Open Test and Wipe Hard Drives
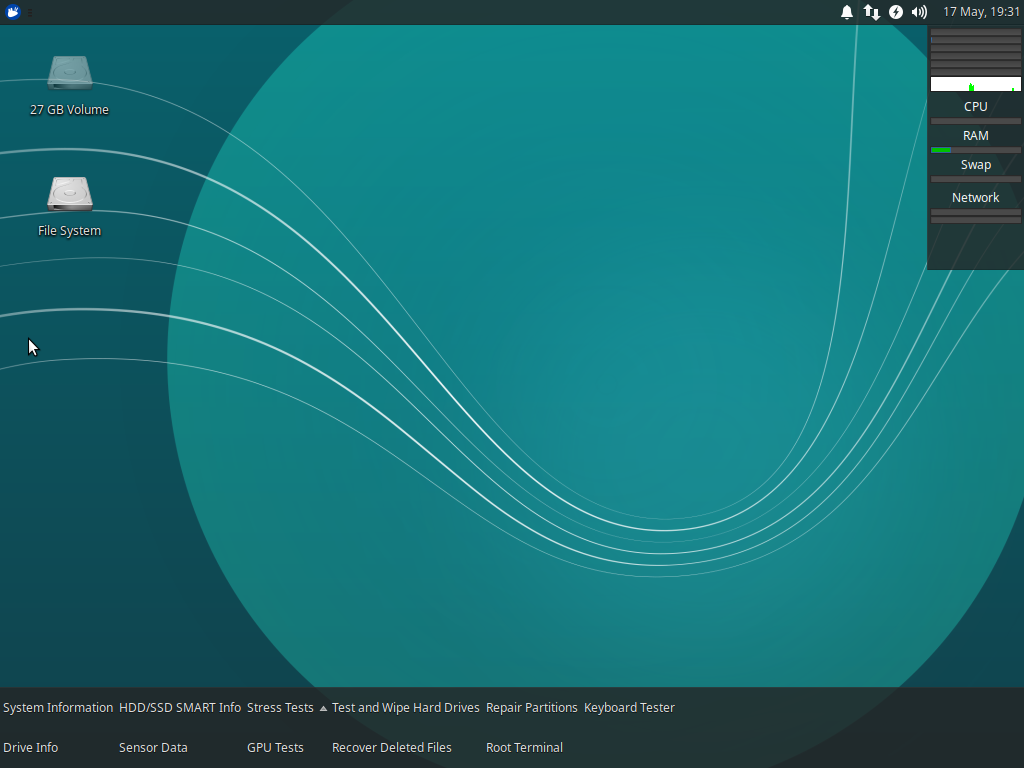 click(405, 707)
